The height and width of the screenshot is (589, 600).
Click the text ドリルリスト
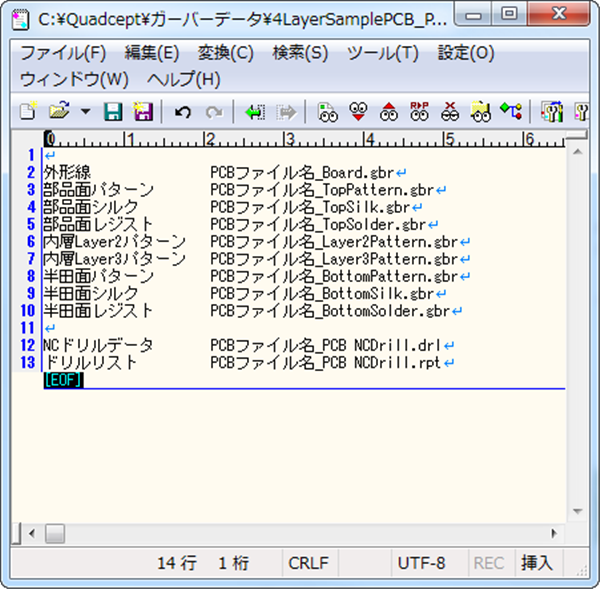click(91, 362)
